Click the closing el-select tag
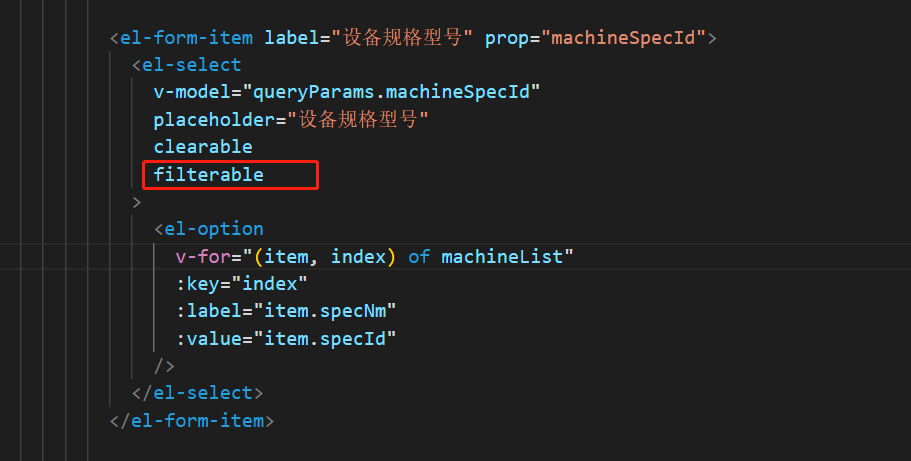911x461 pixels. (x=197, y=393)
